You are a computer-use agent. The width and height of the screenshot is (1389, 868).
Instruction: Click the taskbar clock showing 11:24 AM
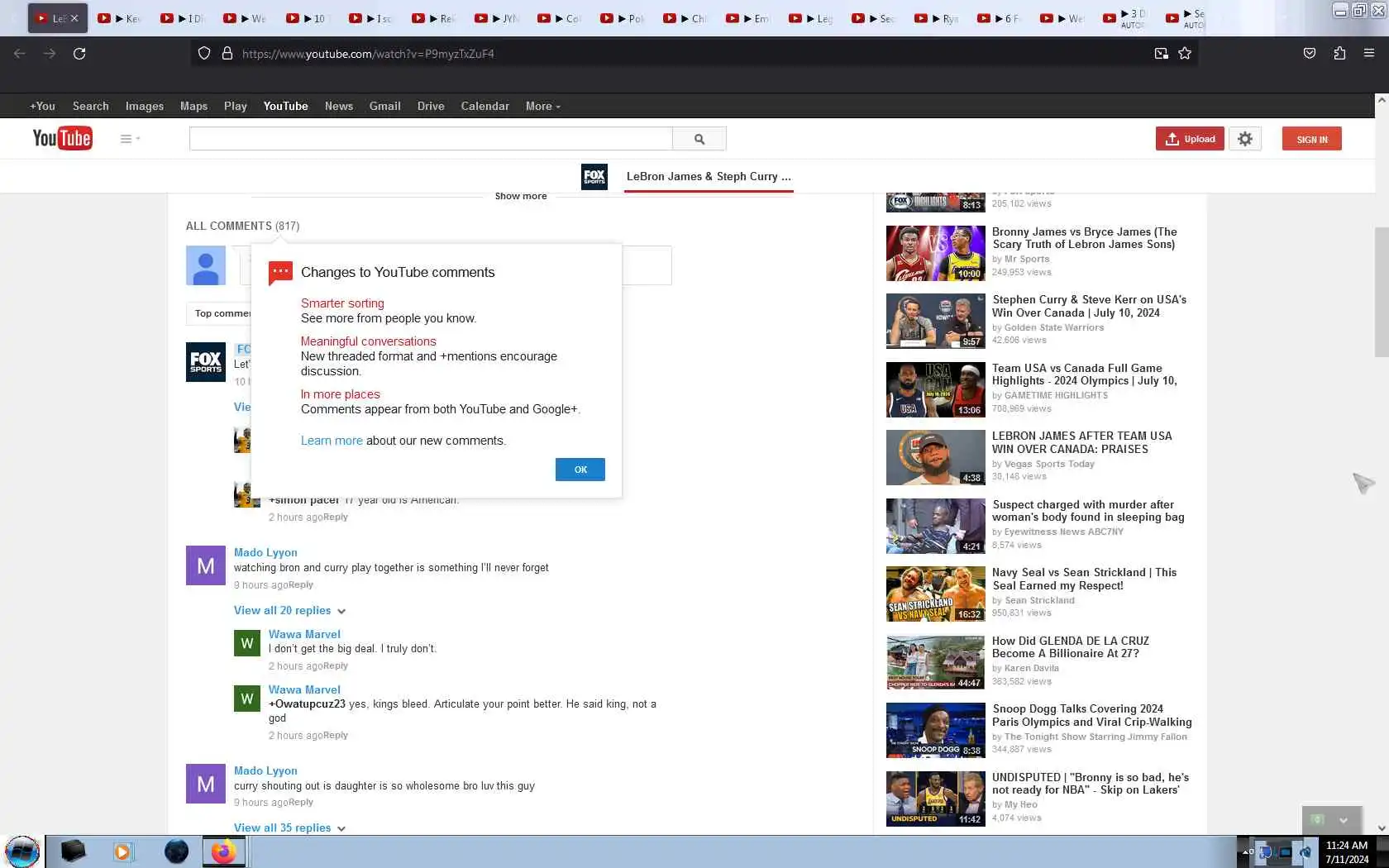pos(1347,851)
